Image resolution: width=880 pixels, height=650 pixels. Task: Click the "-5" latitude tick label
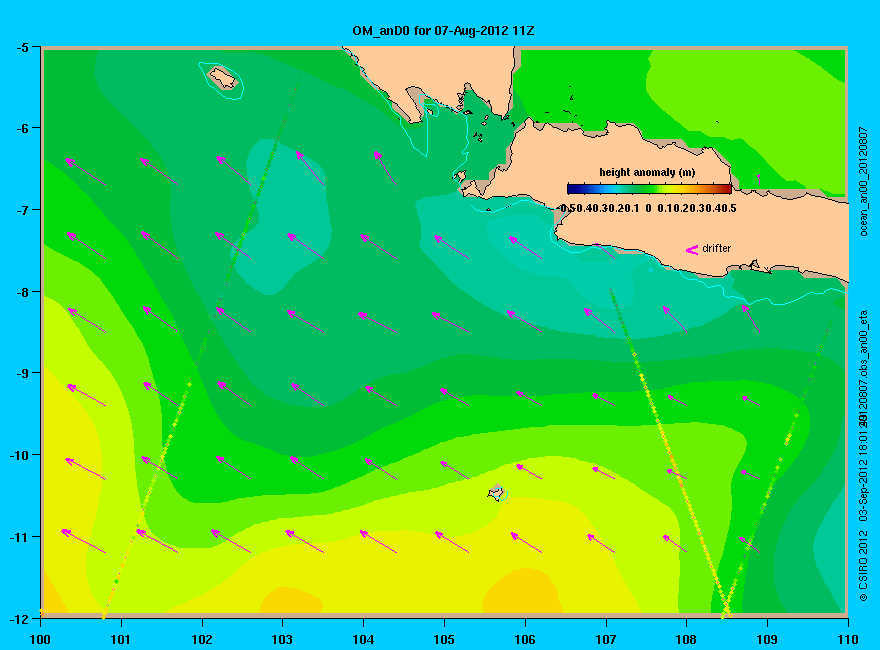[x=22, y=47]
